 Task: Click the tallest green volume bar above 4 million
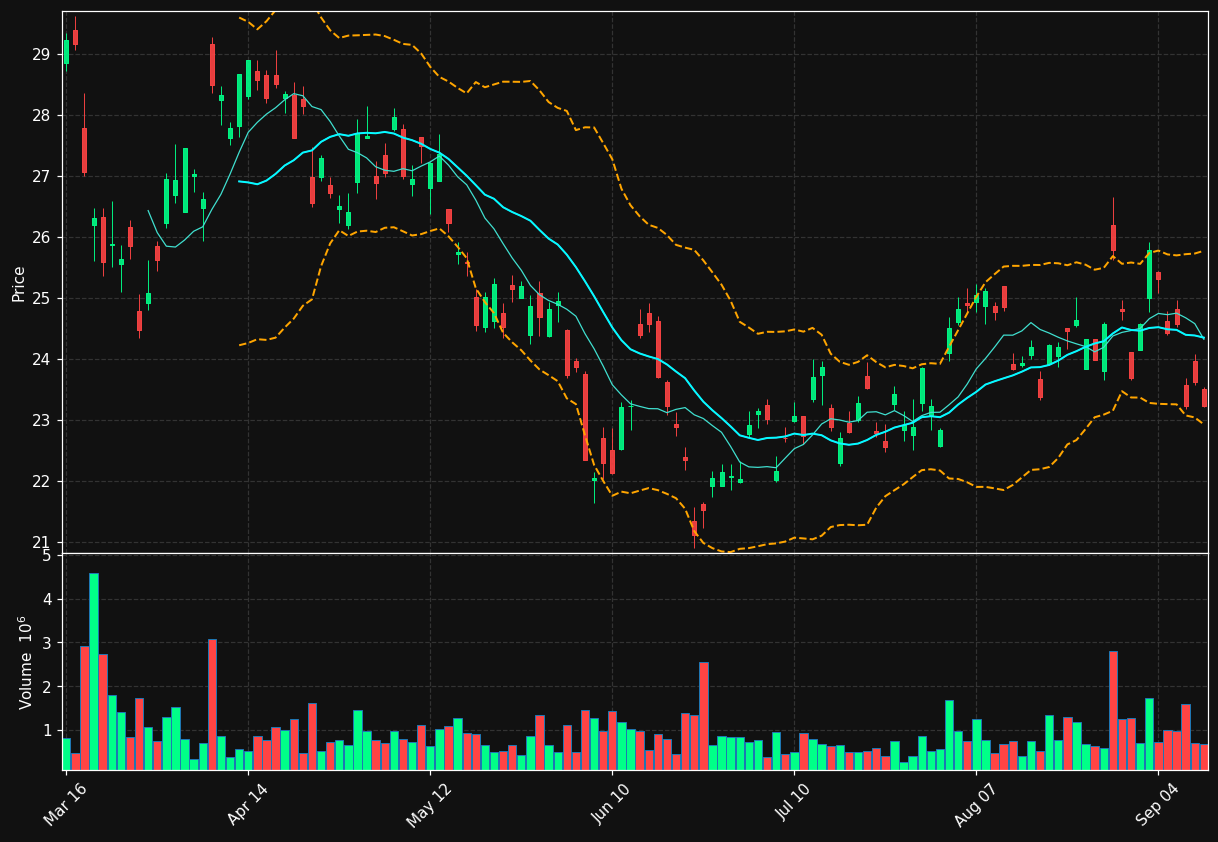(x=94, y=671)
